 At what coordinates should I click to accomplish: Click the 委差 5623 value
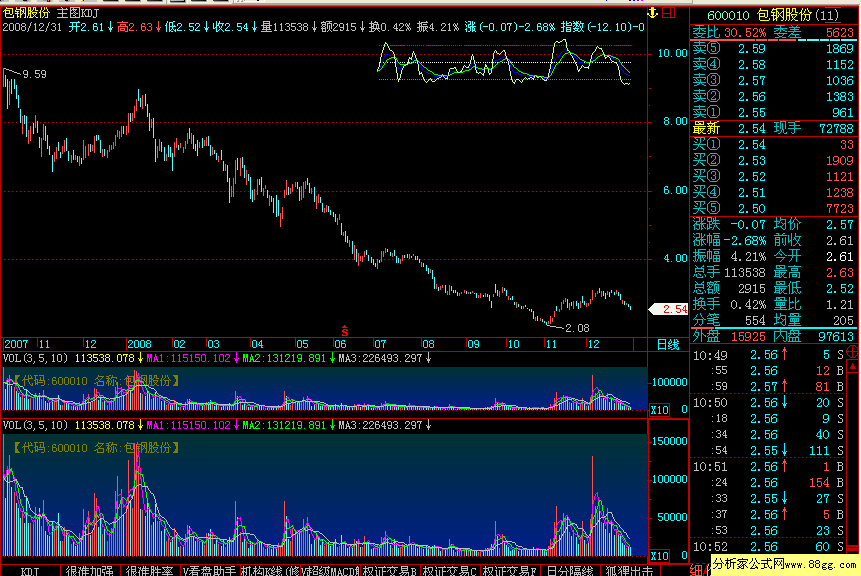point(840,33)
